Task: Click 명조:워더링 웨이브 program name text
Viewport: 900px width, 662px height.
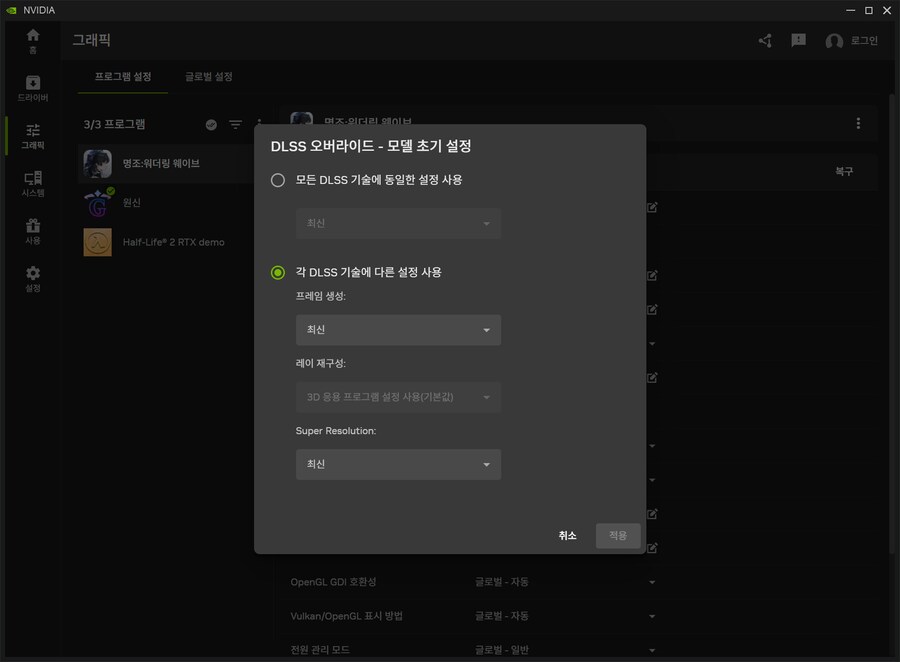Action: 161,164
